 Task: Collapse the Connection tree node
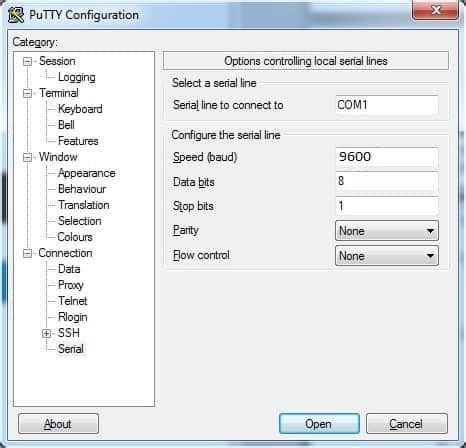(27, 253)
